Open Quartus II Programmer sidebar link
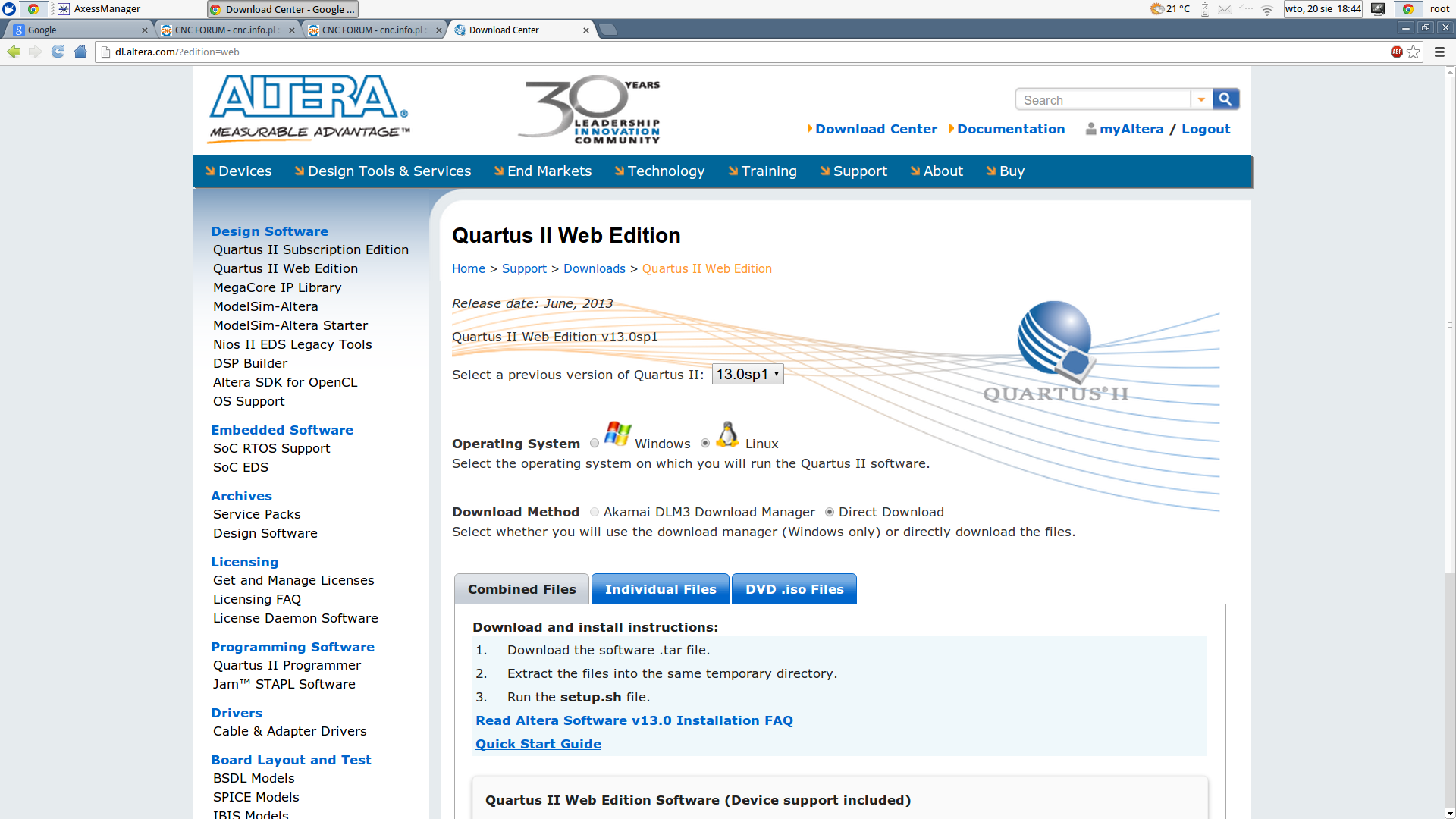This screenshot has width=1456, height=819. point(287,665)
